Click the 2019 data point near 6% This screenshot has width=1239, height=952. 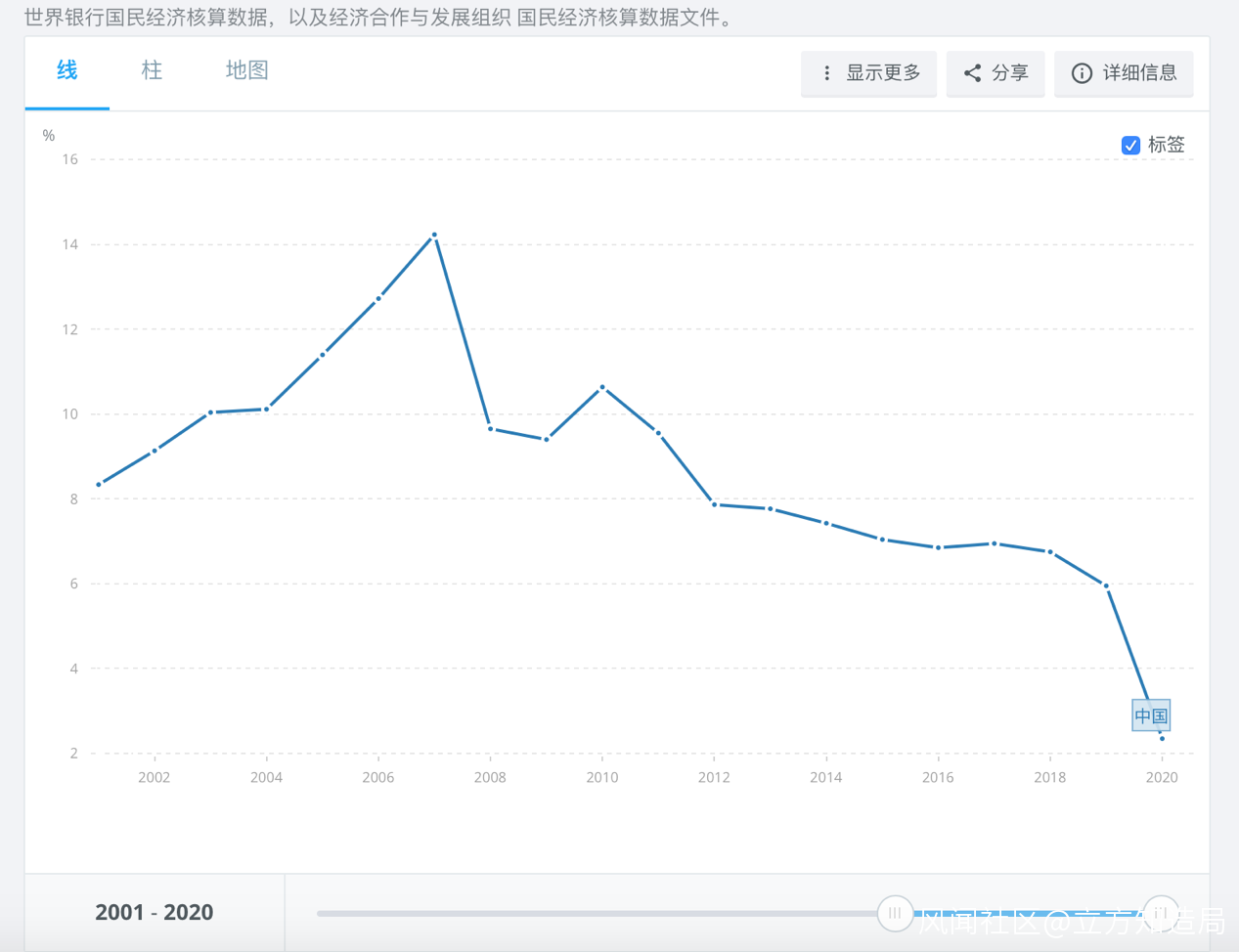tap(1106, 585)
